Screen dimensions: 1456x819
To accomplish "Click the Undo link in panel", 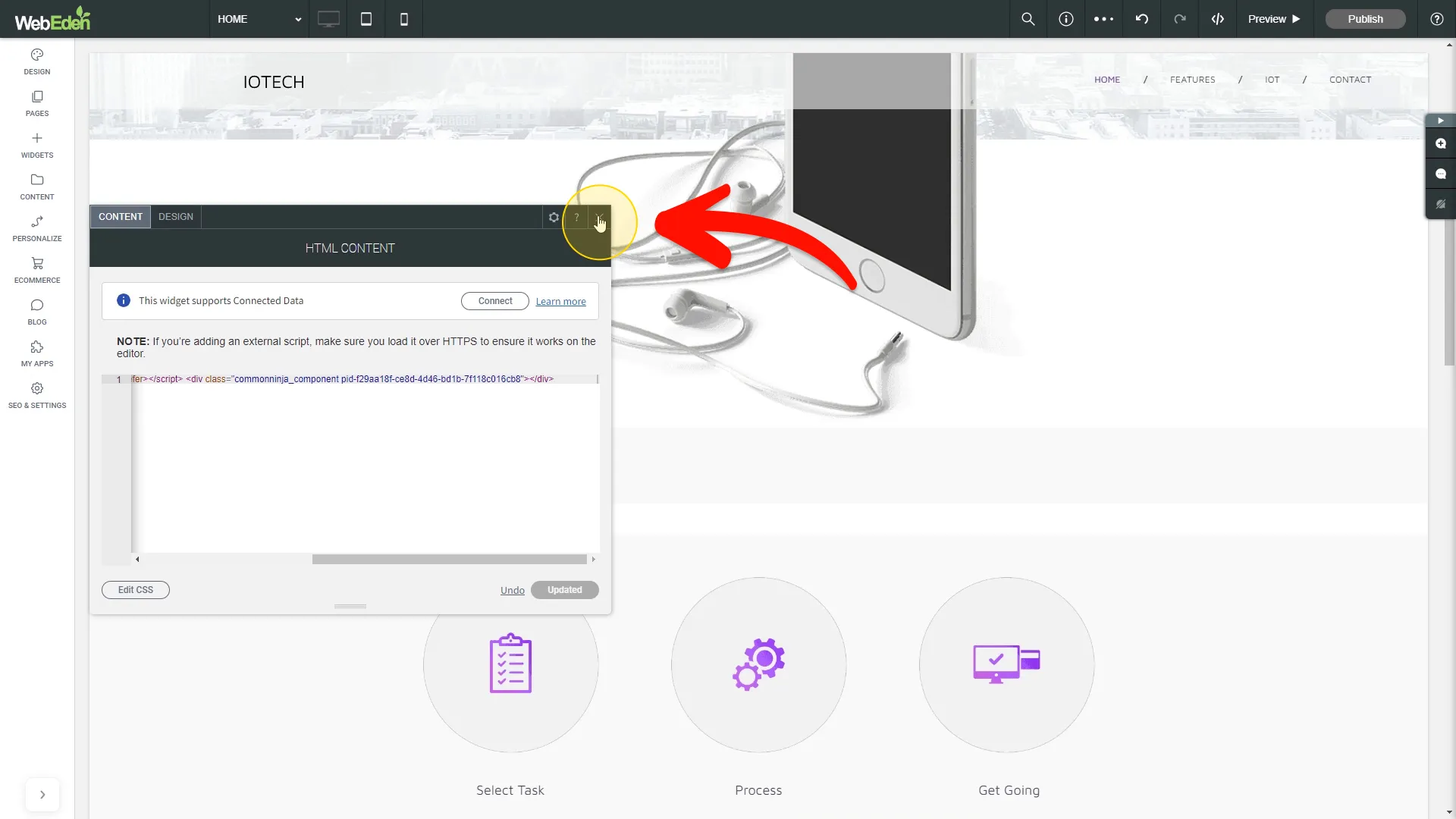I will click(x=513, y=591).
